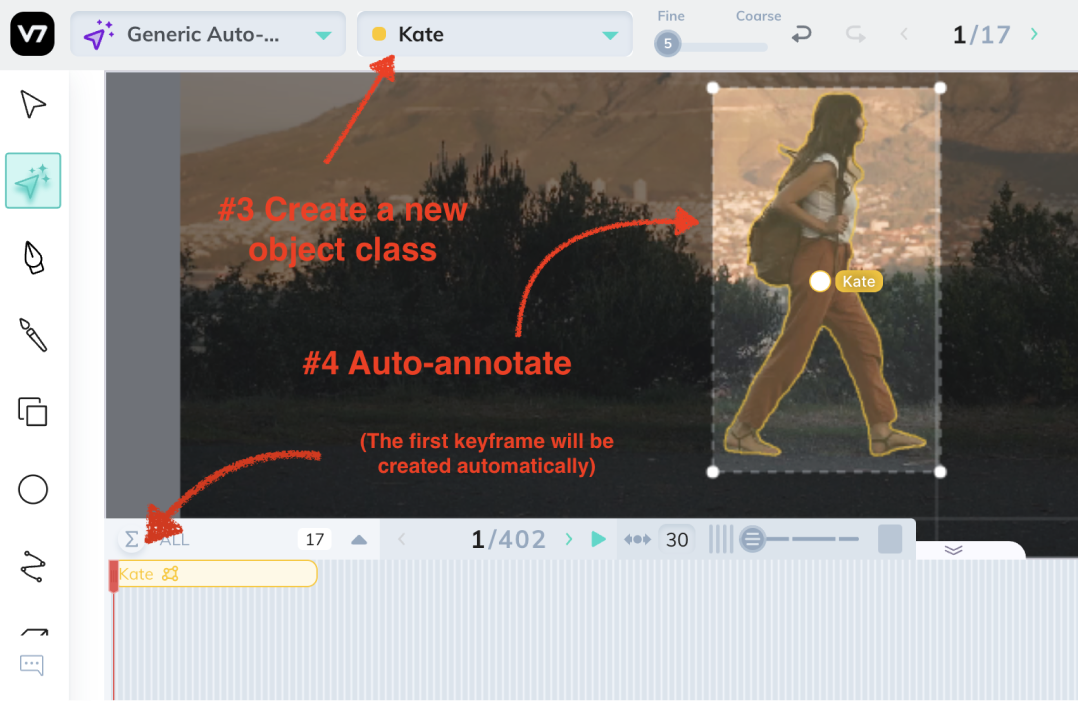Activate the Auto-Annotate magic wand tool
1078x701 pixels.
click(33, 181)
